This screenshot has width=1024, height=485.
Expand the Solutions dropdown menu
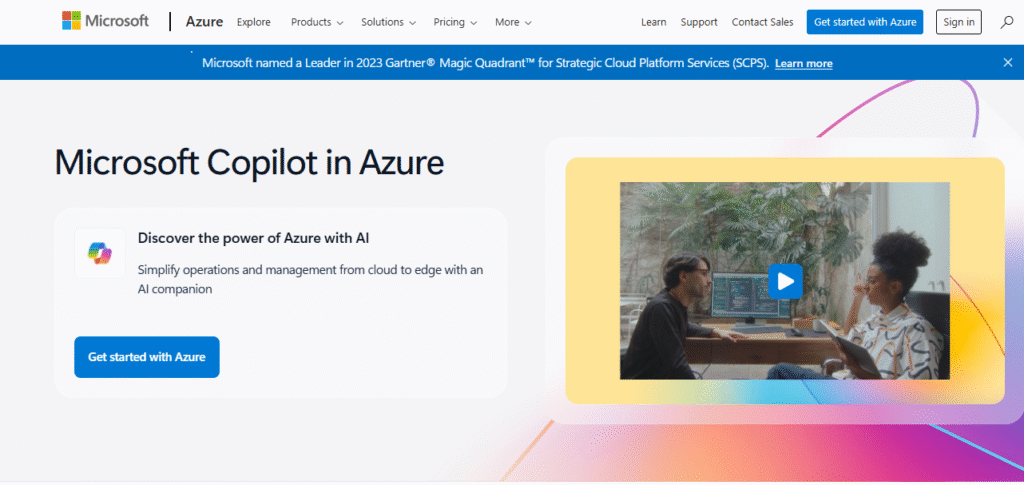point(388,22)
